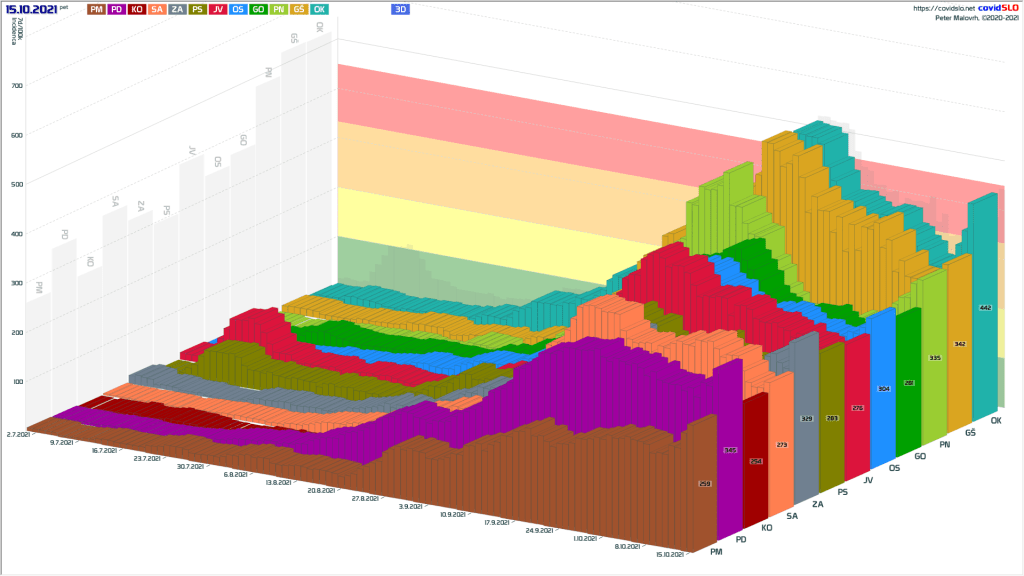The width and height of the screenshot is (1024, 576).
Task: Toggle the KO region legend button
Action: point(136,9)
